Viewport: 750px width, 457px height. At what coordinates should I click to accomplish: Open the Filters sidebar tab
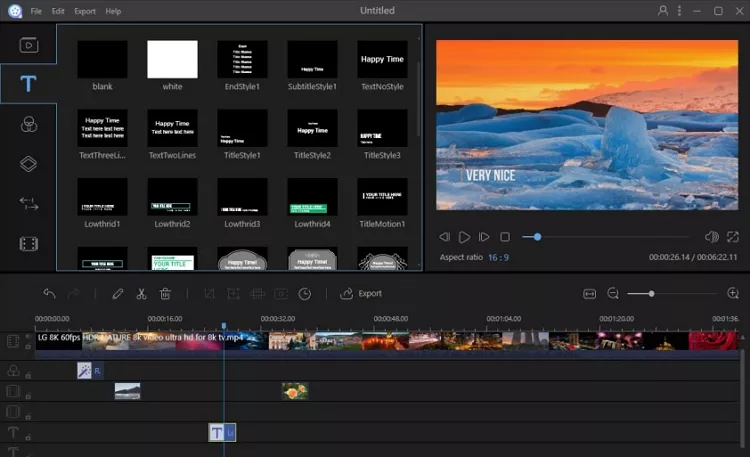point(29,124)
